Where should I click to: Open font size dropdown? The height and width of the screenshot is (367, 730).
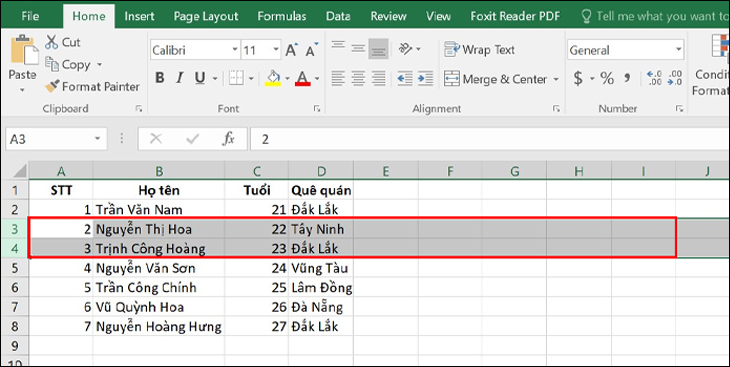coord(276,49)
